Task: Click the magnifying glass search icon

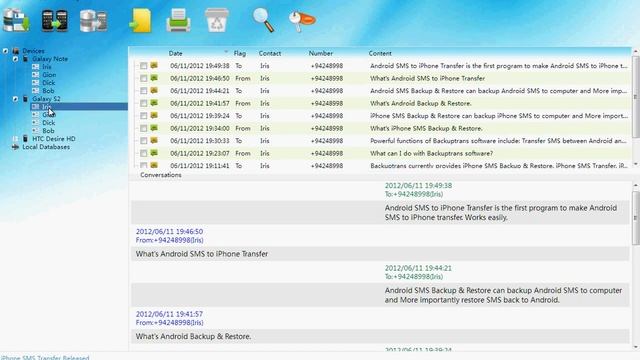Action: click(x=263, y=20)
